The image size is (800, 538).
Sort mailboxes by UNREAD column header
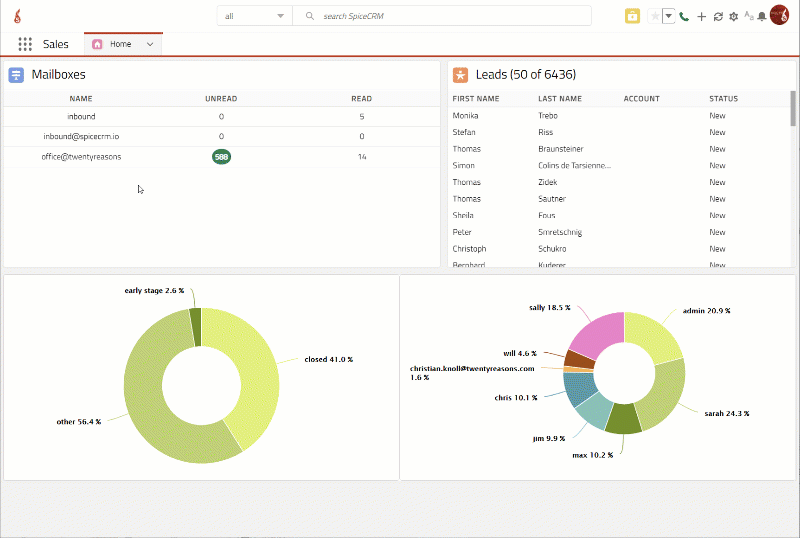point(221,99)
